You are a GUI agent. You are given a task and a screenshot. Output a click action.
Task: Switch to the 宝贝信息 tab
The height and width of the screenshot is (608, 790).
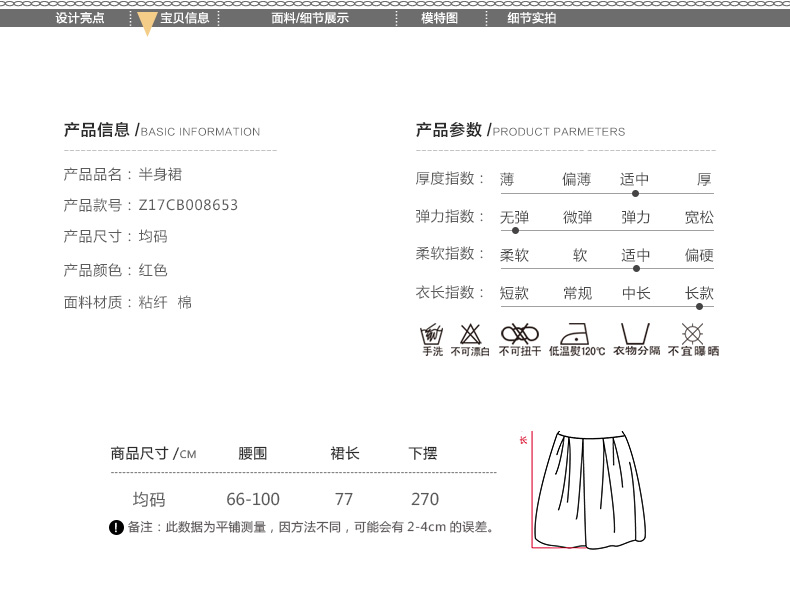[185, 18]
